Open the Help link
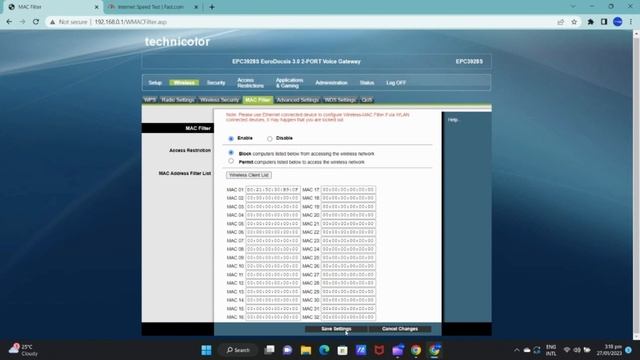 click(453, 120)
